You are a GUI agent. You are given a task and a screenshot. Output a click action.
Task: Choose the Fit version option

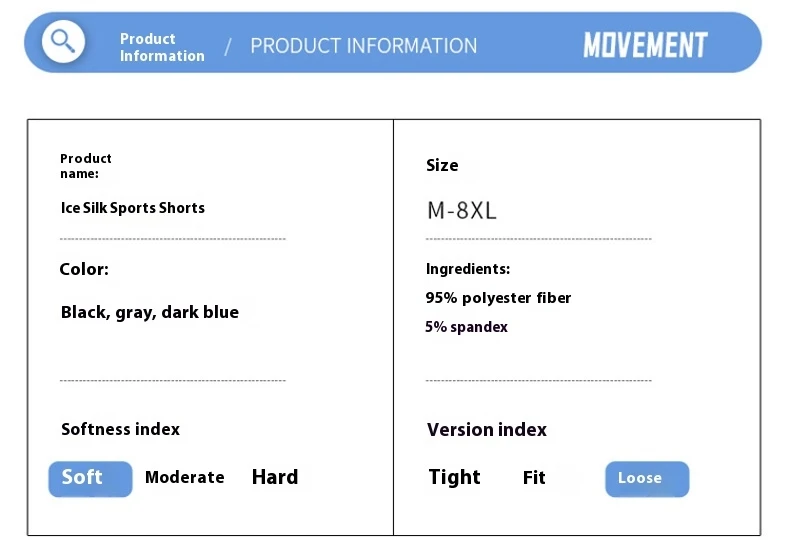(534, 478)
